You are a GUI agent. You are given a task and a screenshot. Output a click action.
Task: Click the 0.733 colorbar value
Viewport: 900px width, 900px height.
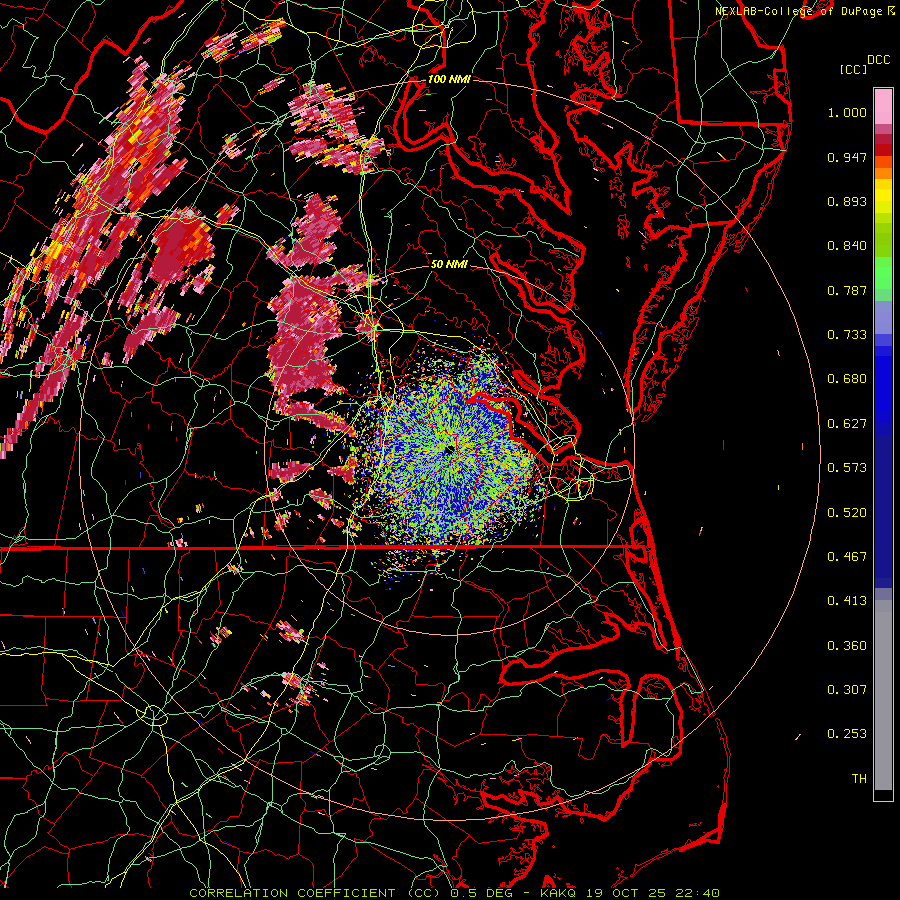847,335
